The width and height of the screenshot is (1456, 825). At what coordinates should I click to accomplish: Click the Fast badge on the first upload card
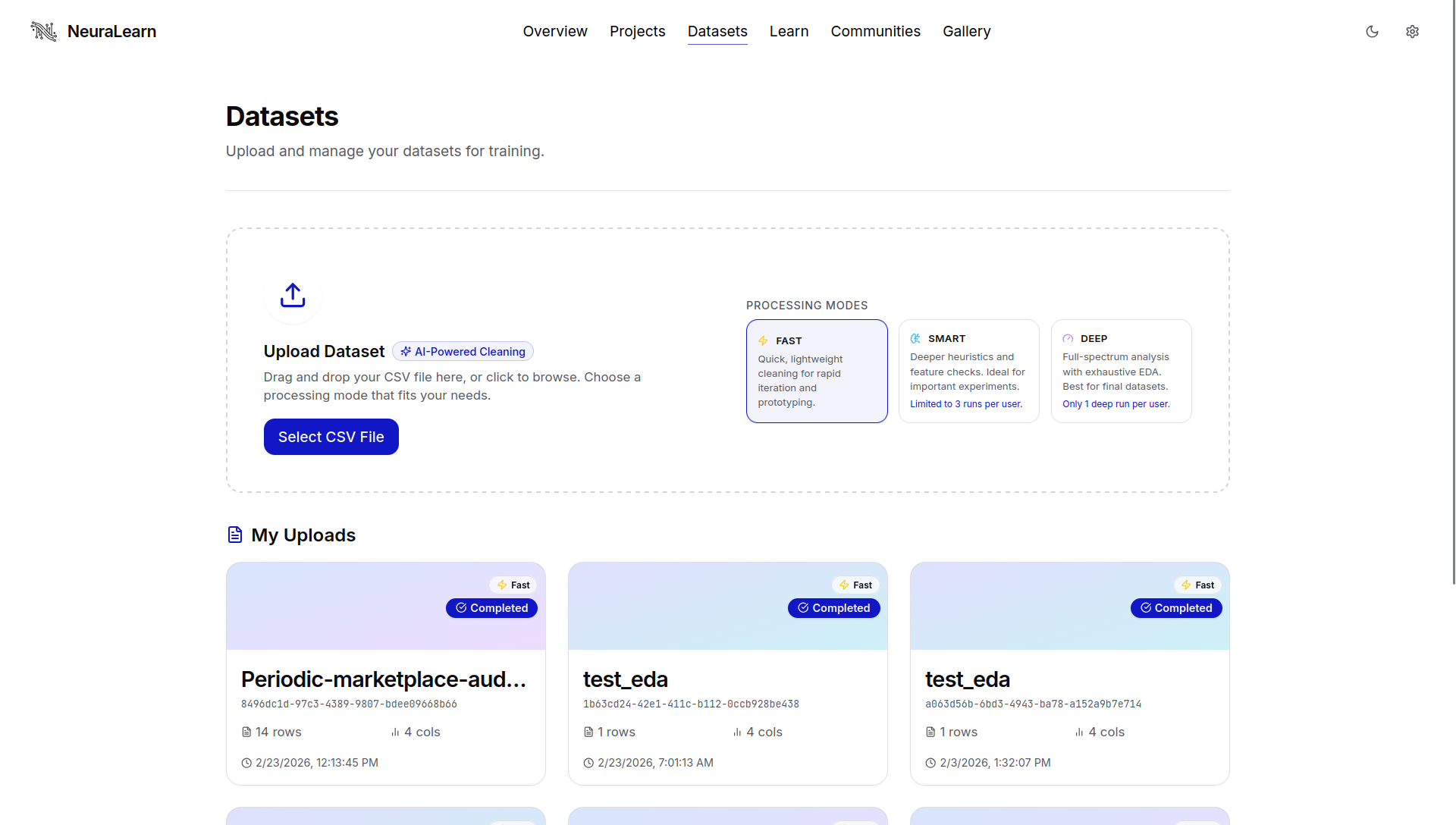tap(513, 585)
